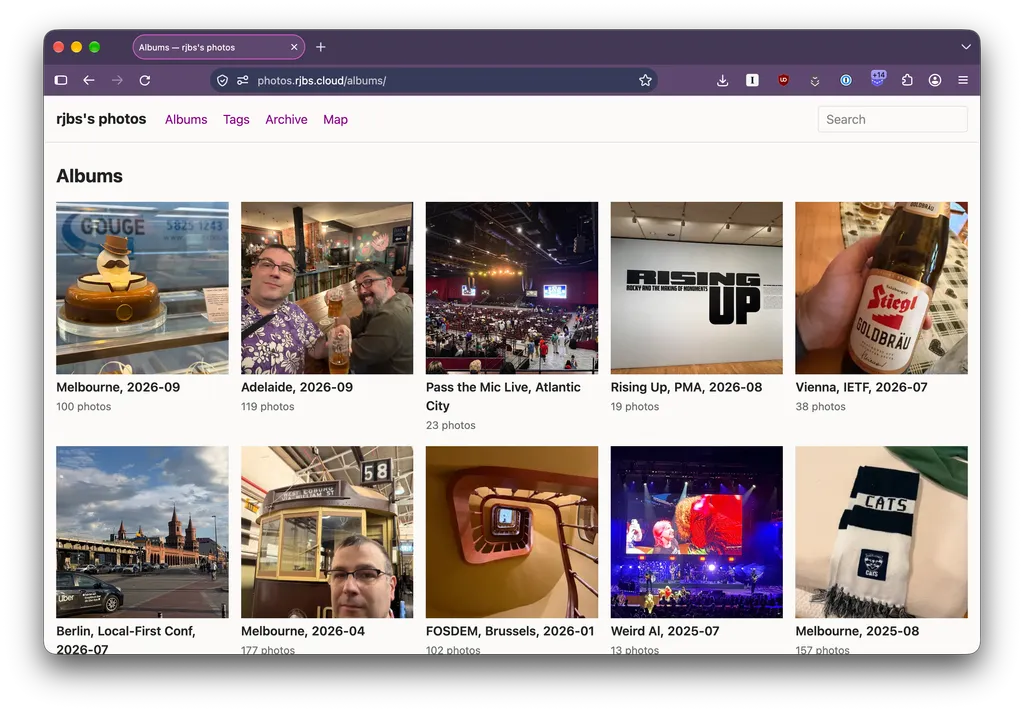Open the Stiegl Goldbräu bottle thumbnail

(x=882, y=288)
